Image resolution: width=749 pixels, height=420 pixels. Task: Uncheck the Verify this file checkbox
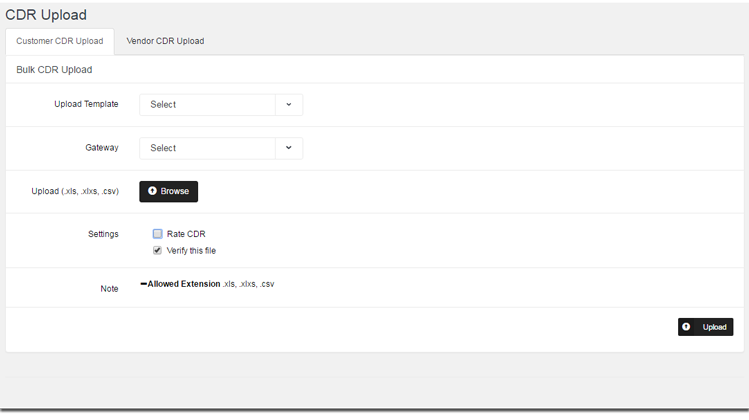pos(158,251)
